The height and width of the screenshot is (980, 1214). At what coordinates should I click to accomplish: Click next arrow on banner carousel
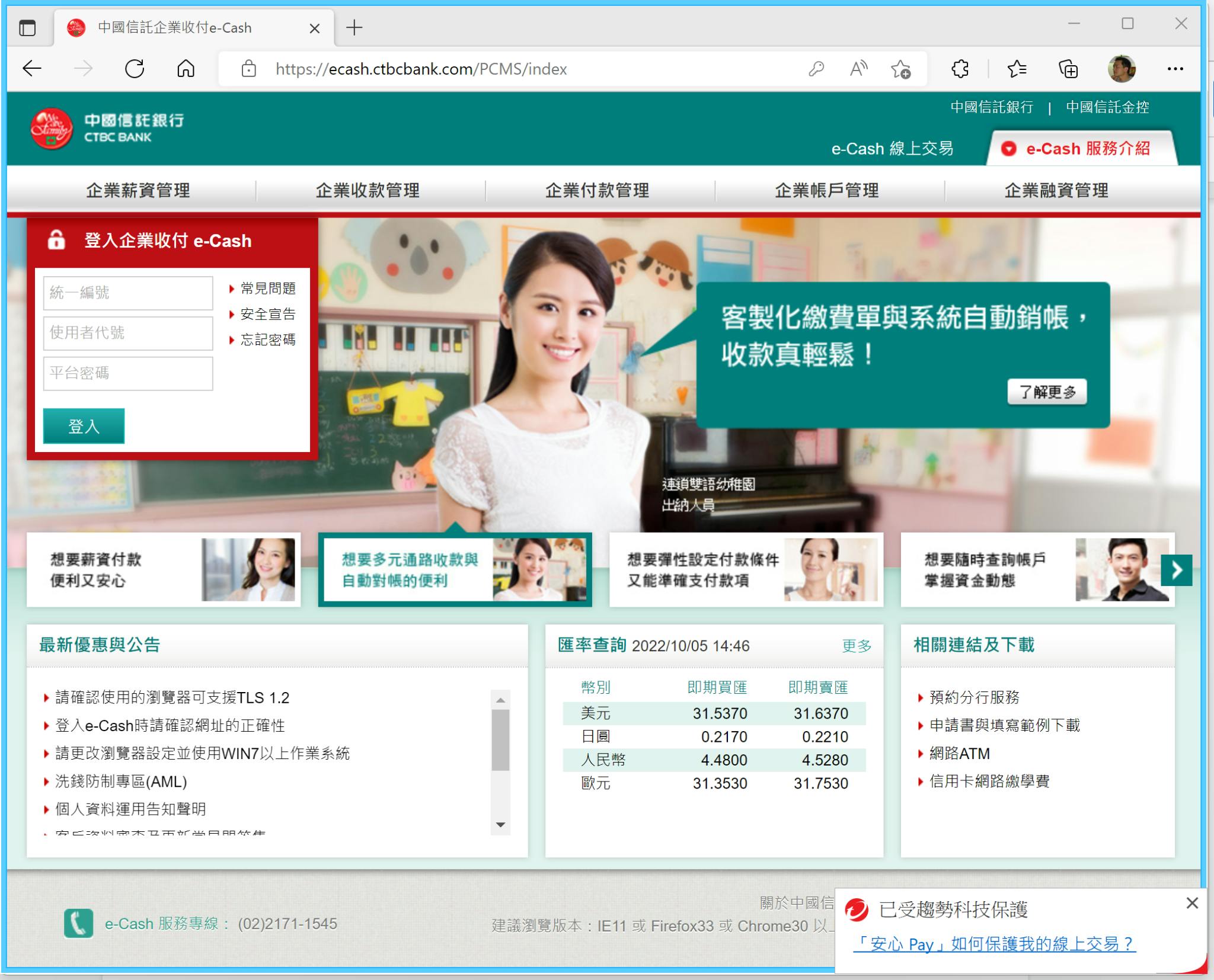[x=1176, y=570]
